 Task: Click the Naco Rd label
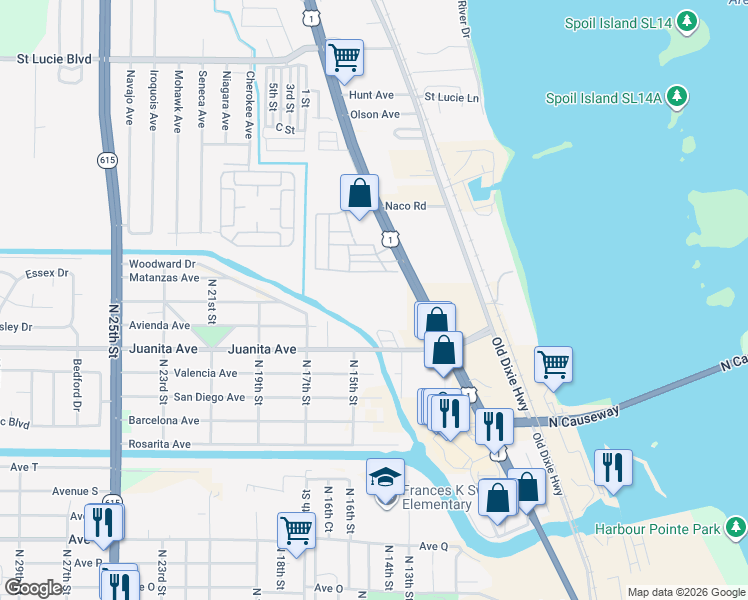tap(405, 206)
